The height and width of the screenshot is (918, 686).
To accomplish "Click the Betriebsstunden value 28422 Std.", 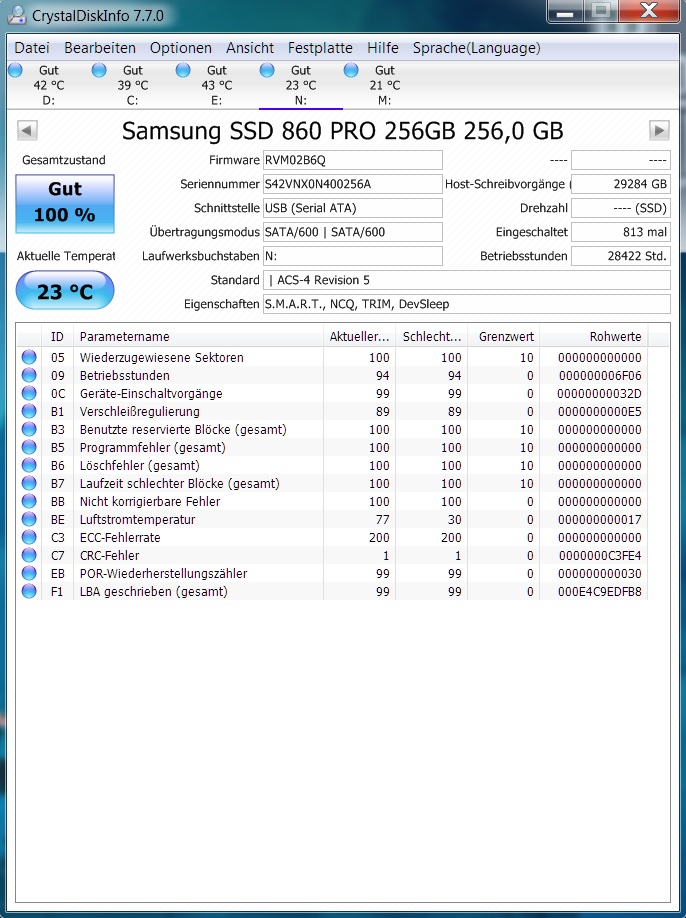I will click(620, 256).
